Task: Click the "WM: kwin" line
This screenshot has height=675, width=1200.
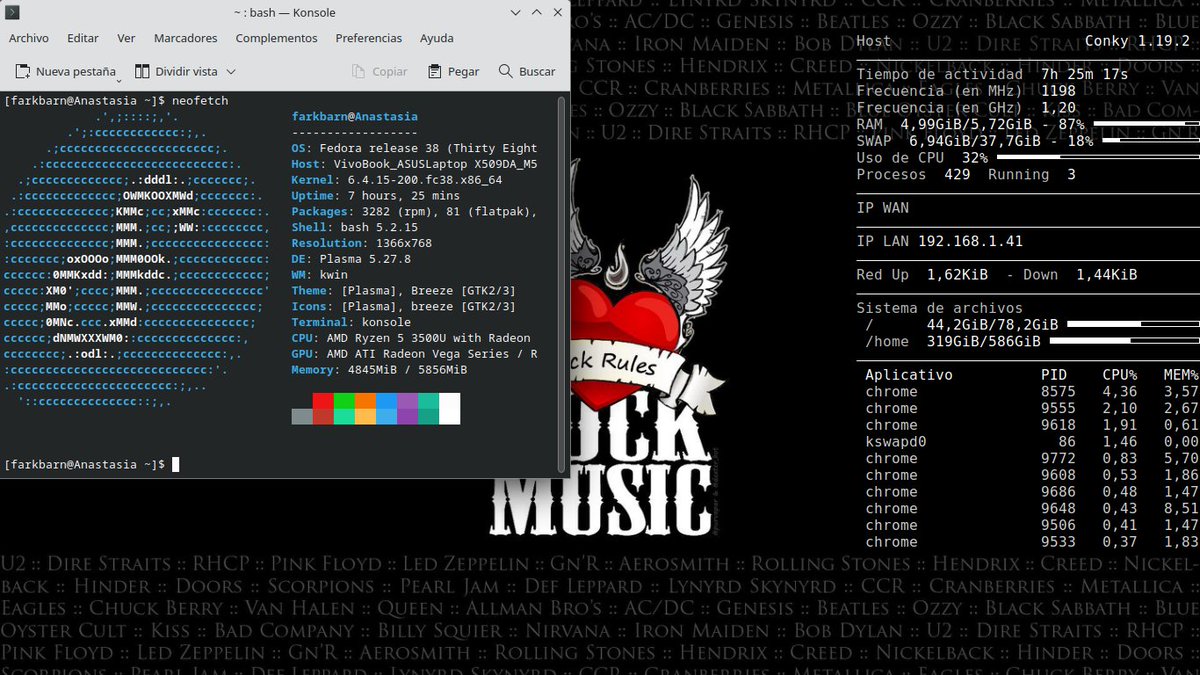Action: click(x=320, y=275)
